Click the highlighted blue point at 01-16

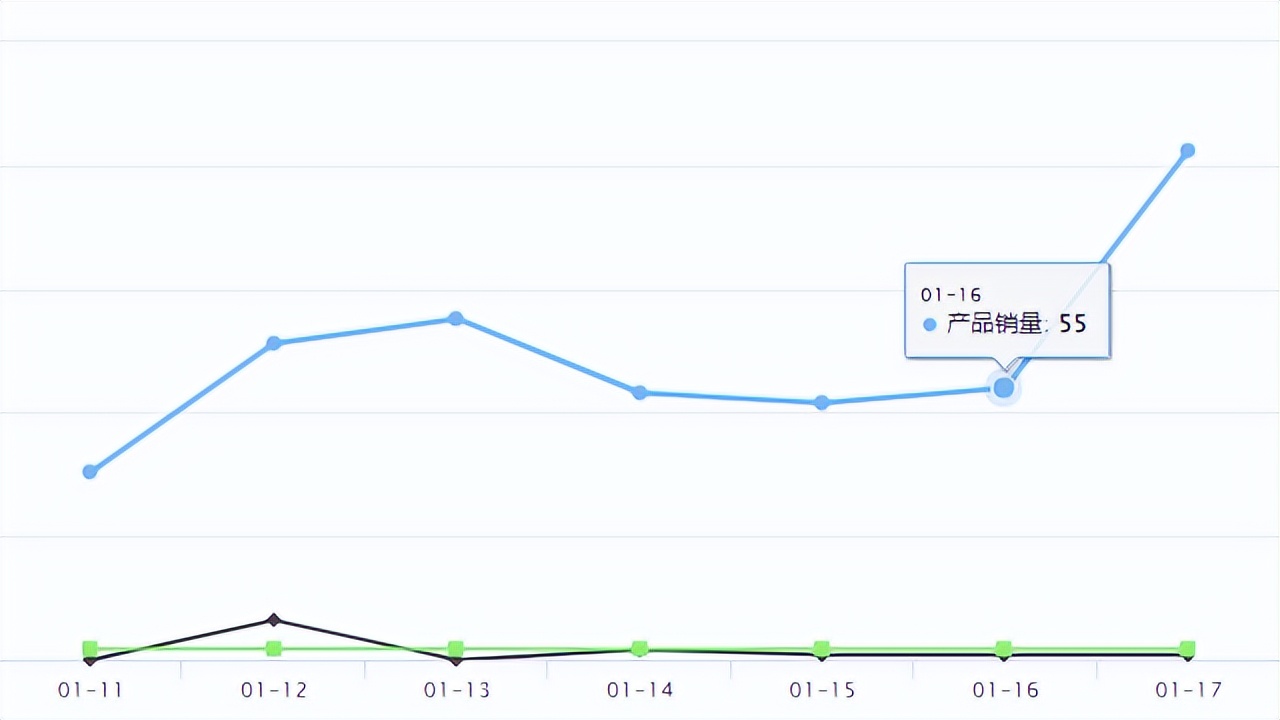point(1004,387)
